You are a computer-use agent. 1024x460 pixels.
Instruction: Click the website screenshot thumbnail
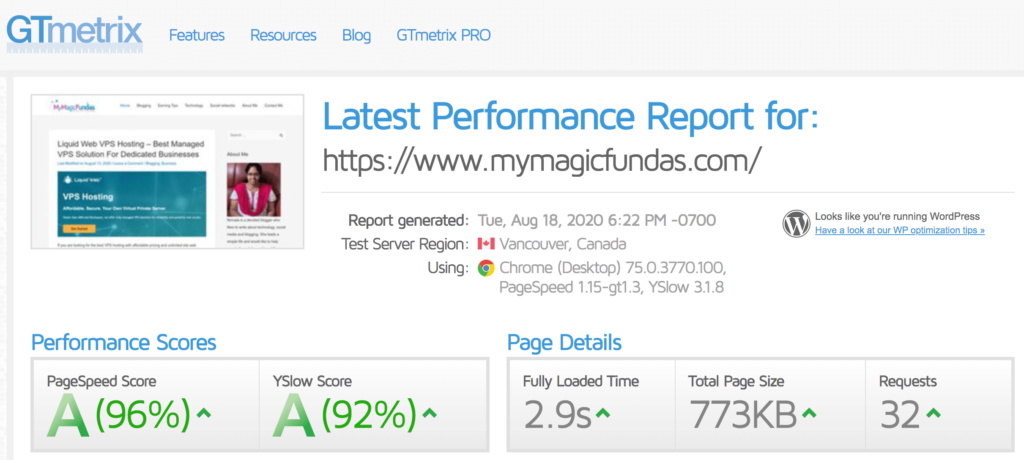[x=167, y=171]
